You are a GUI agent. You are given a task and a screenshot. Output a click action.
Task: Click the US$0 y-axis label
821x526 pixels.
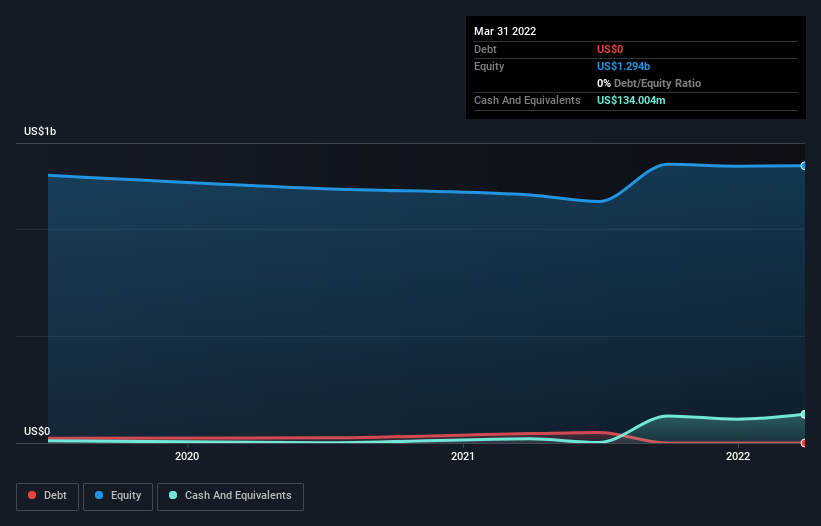[x=37, y=431]
